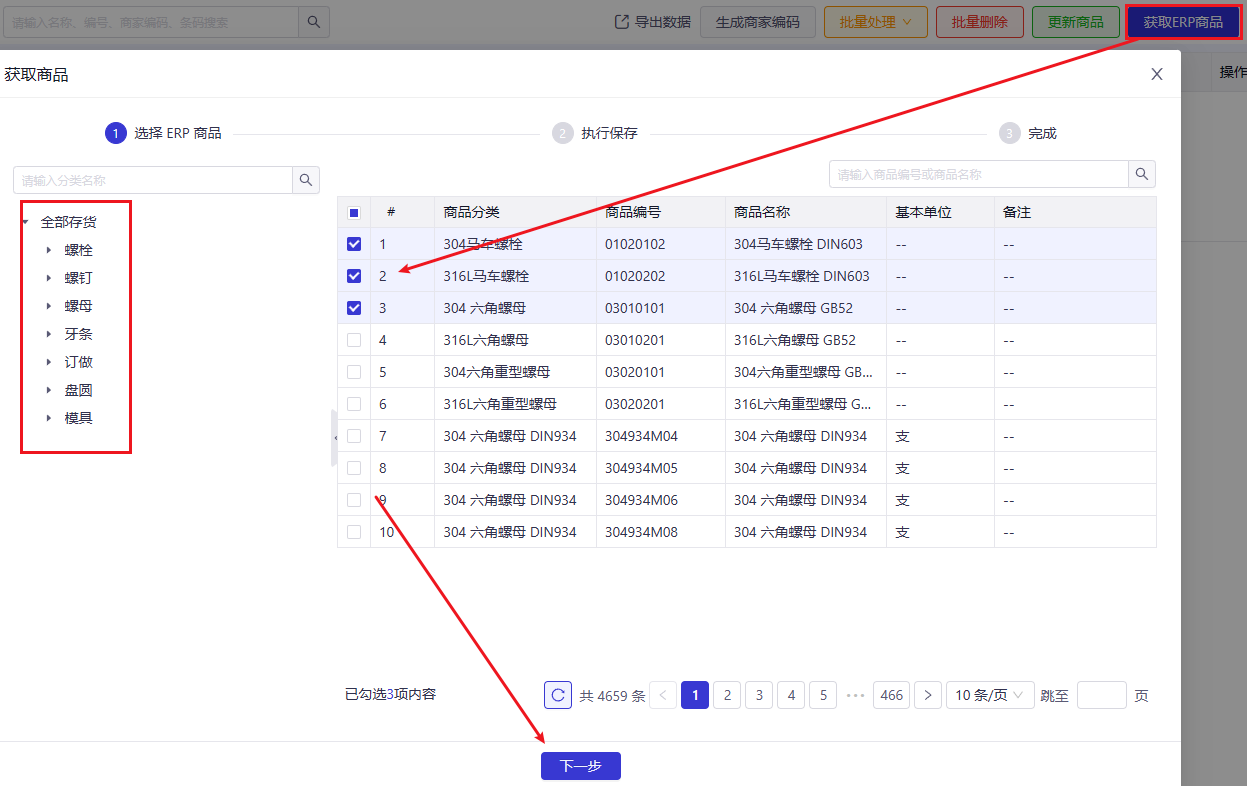1247x786 pixels.
Task: Check row 7 304934M04 checkbox
Action: (x=354, y=436)
